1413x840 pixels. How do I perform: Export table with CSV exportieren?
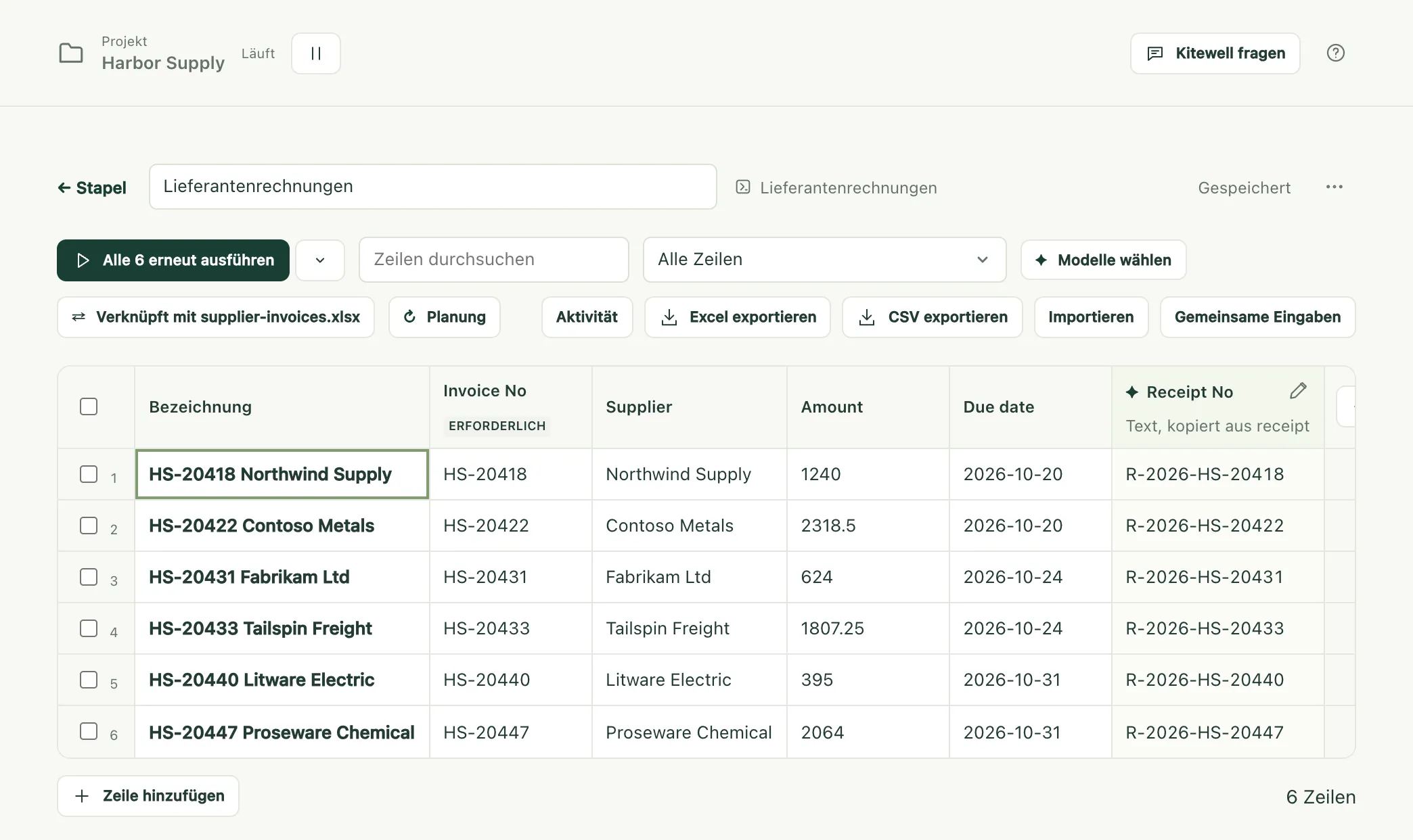pyautogui.click(x=933, y=317)
